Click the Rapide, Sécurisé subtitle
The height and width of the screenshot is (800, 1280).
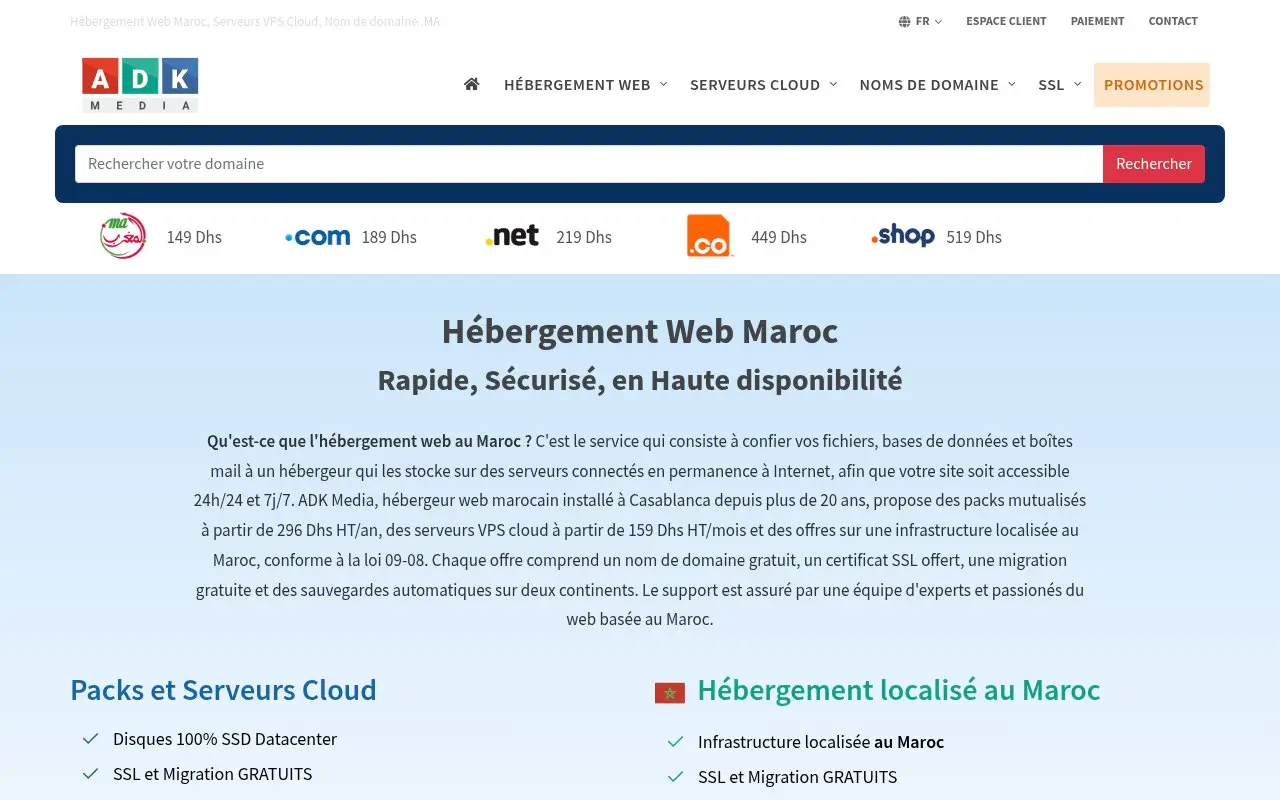click(x=640, y=380)
